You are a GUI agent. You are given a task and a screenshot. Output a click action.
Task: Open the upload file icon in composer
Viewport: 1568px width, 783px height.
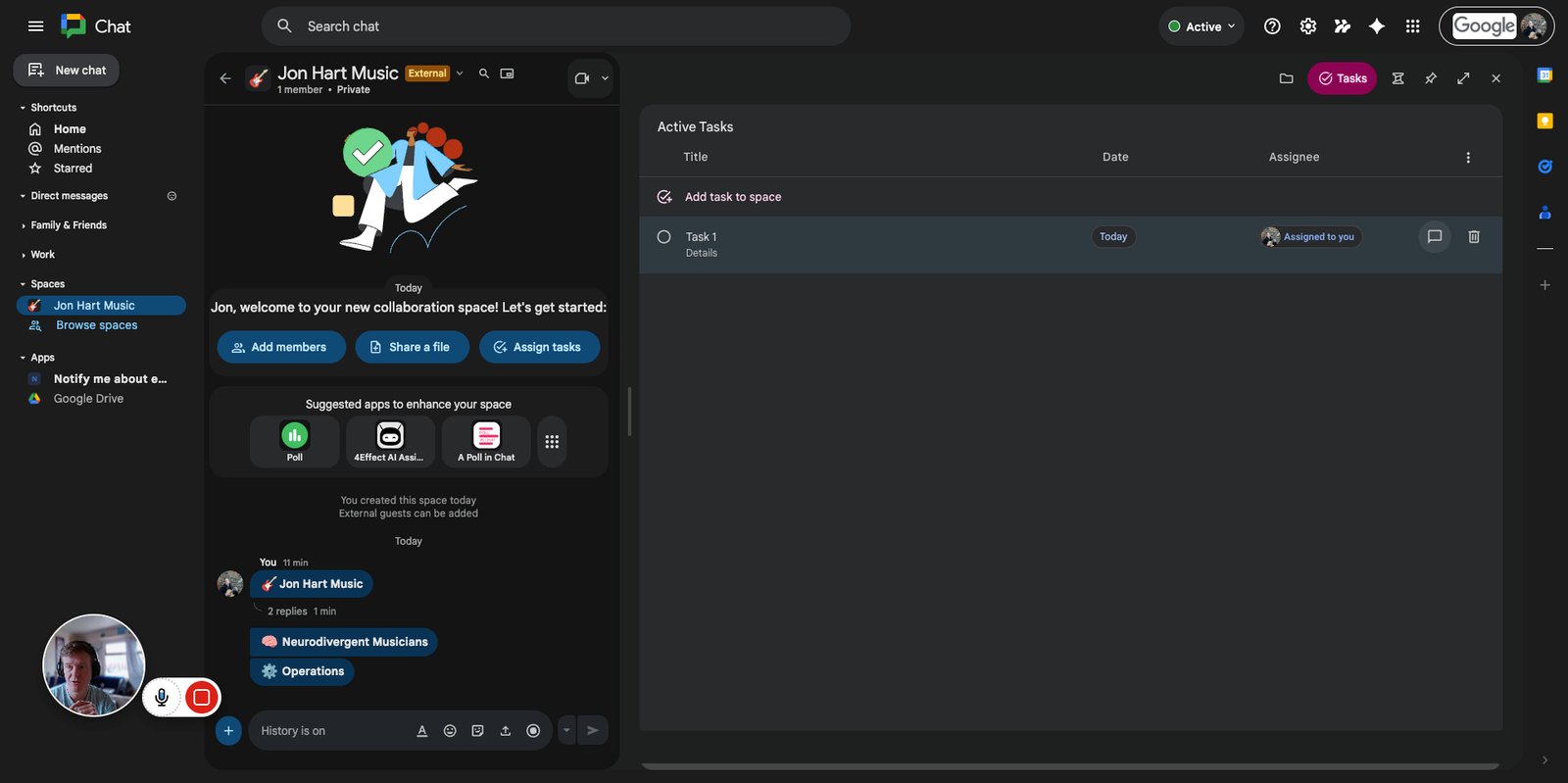point(505,730)
